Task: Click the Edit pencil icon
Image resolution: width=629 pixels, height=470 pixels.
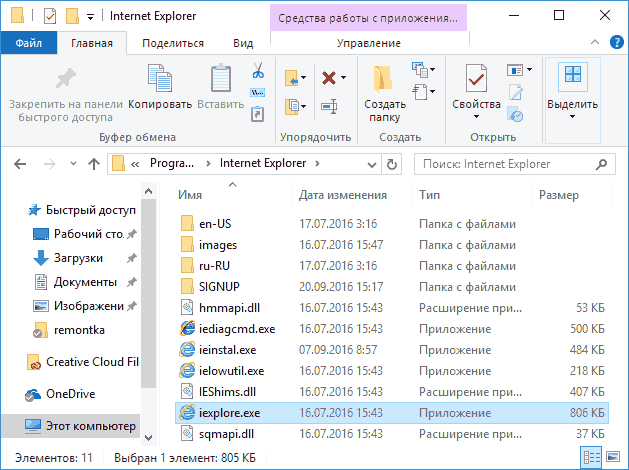Action: [515, 92]
